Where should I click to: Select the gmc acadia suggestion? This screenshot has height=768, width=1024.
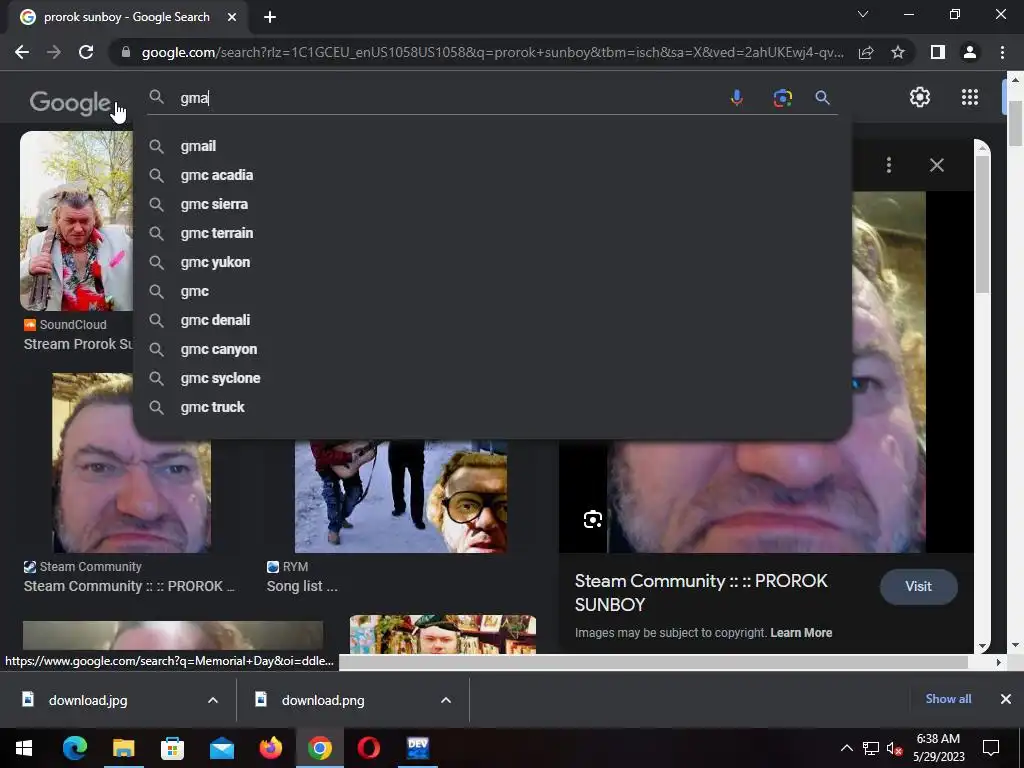pyautogui.click(x=492, y=175)
